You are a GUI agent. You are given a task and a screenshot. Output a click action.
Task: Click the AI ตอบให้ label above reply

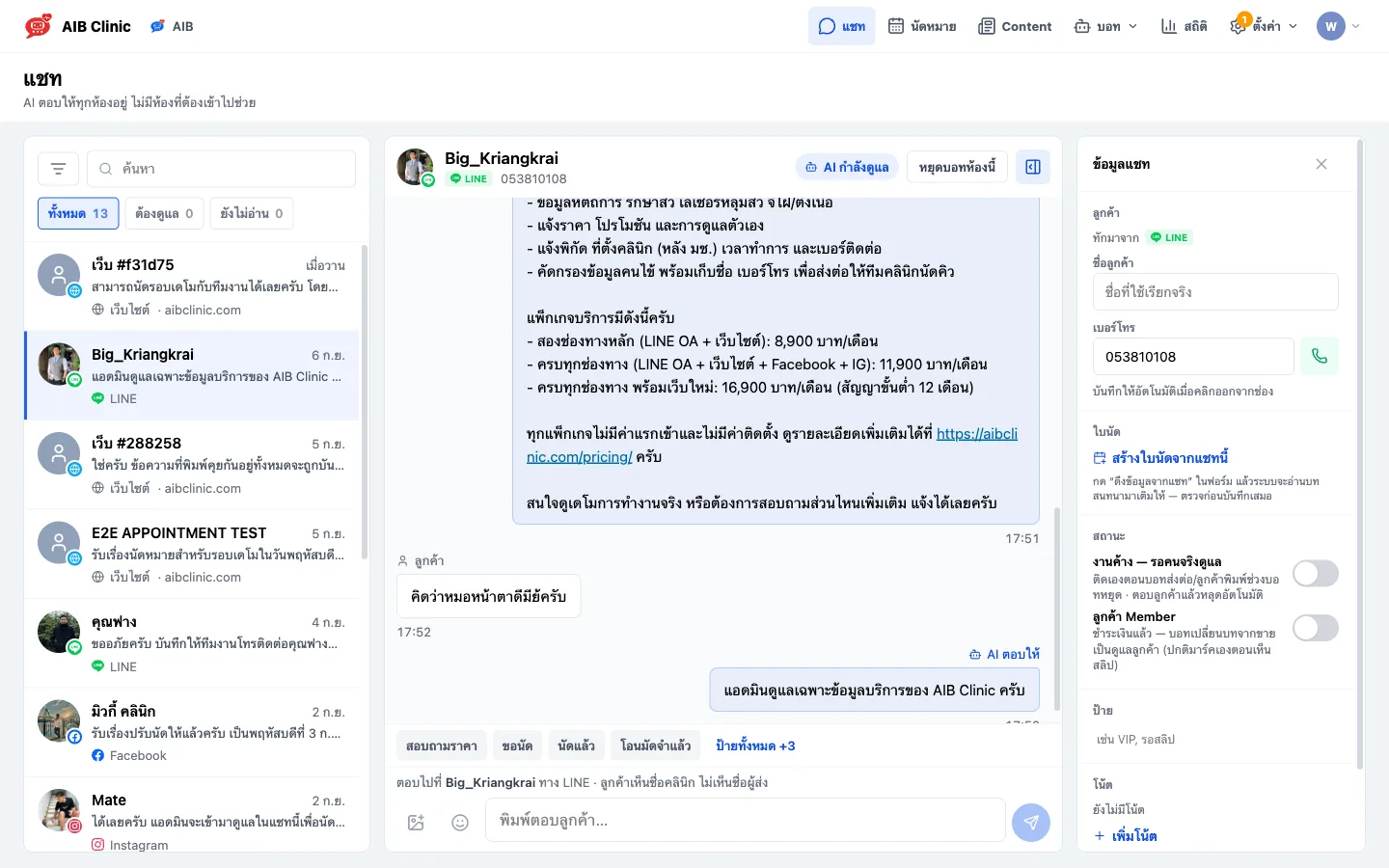pyautogui.click(x=1004, y=654)
